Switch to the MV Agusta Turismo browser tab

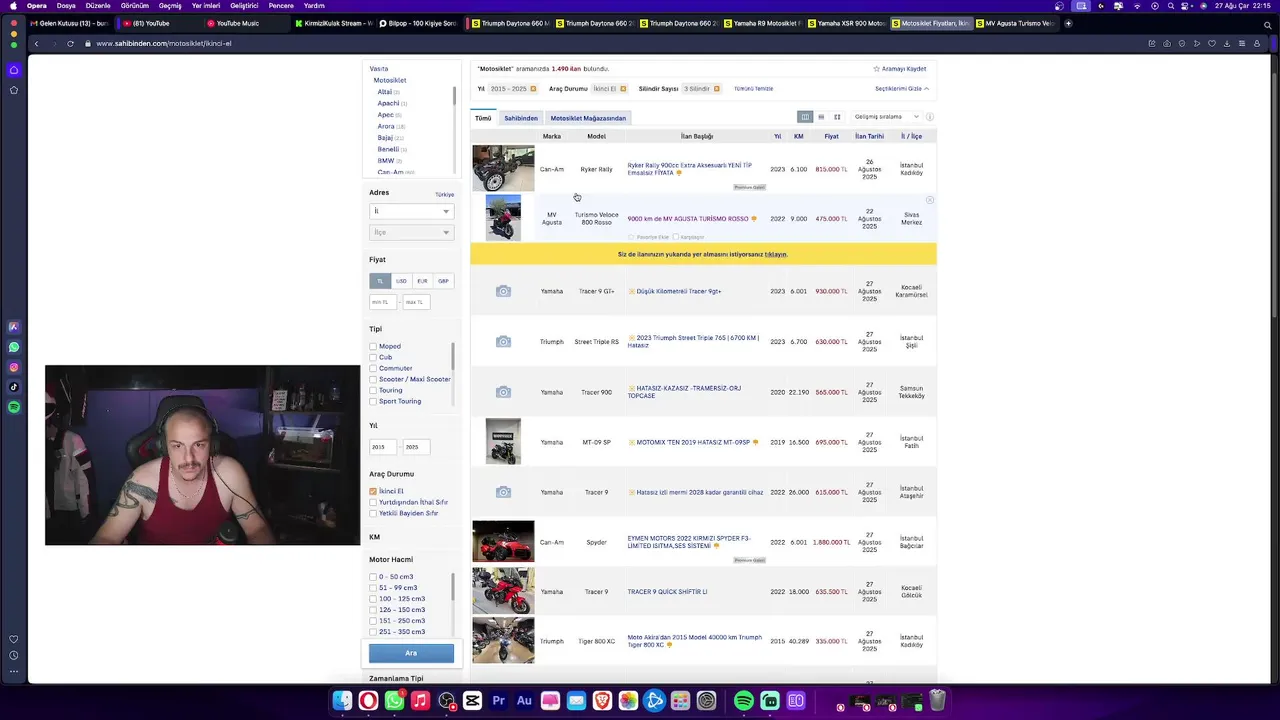(1018, 23)
